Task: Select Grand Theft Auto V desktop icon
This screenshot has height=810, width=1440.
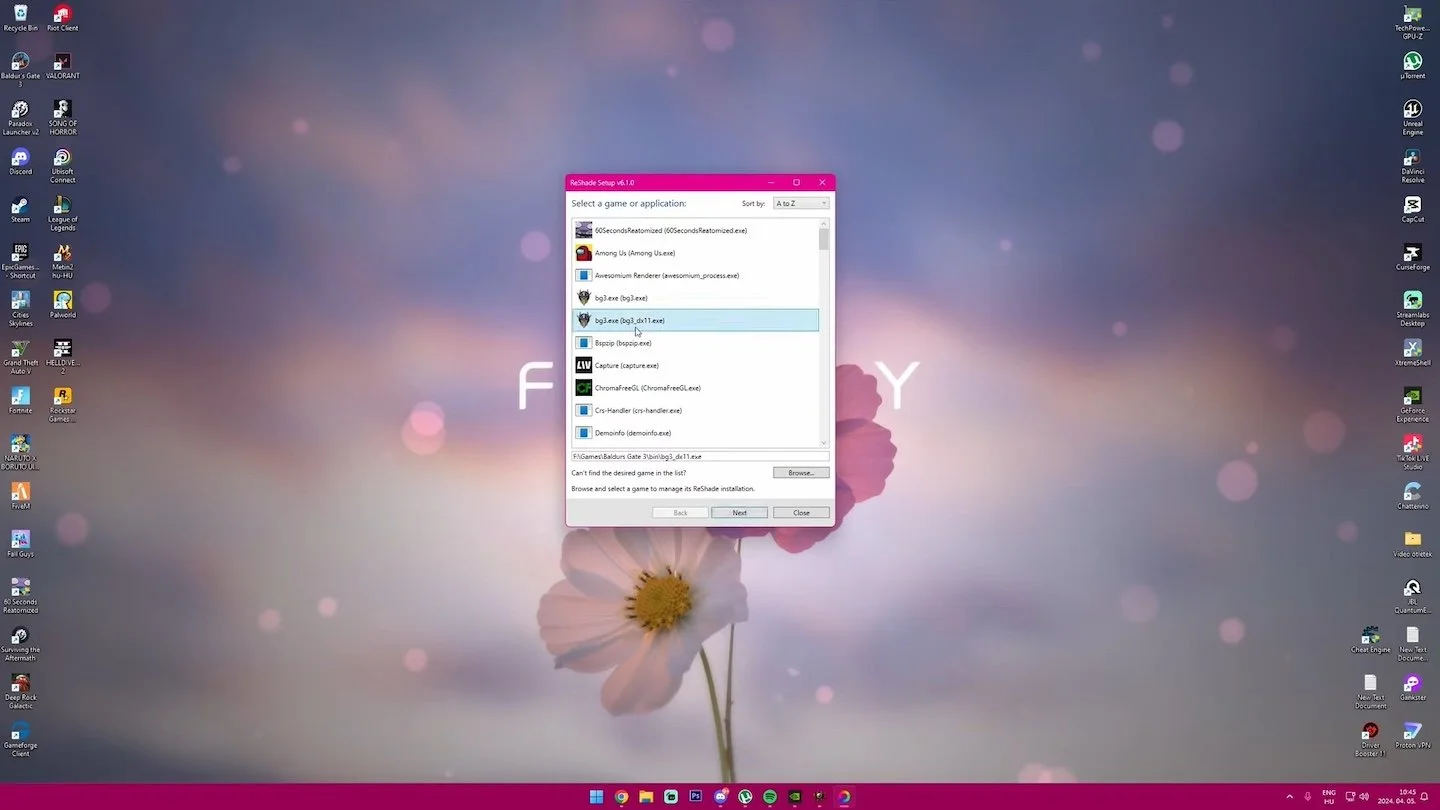Action: 20,357
